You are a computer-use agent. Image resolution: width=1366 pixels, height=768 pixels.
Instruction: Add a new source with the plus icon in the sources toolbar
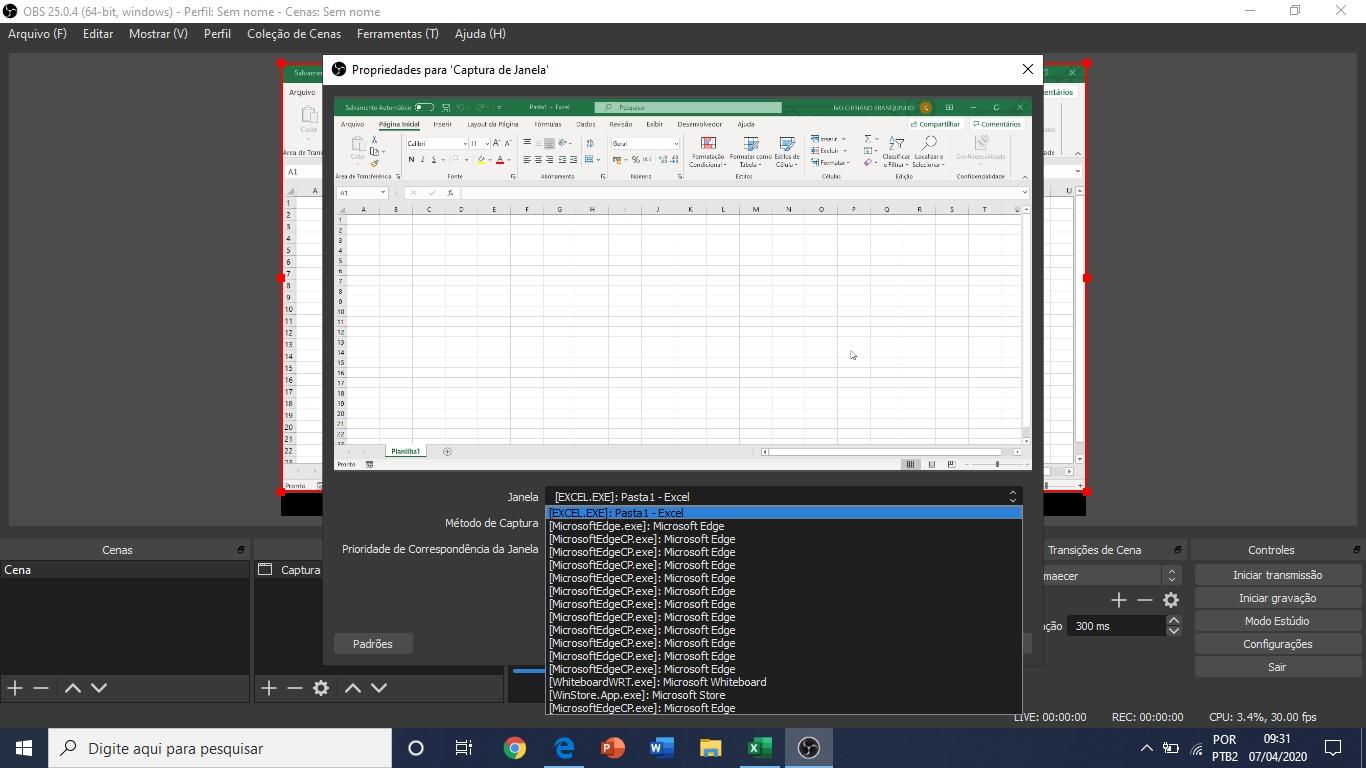(x=268, y=688)
